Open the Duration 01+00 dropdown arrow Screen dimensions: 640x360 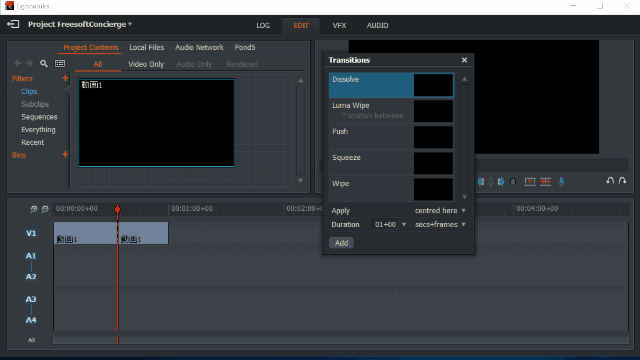(404, 224)
